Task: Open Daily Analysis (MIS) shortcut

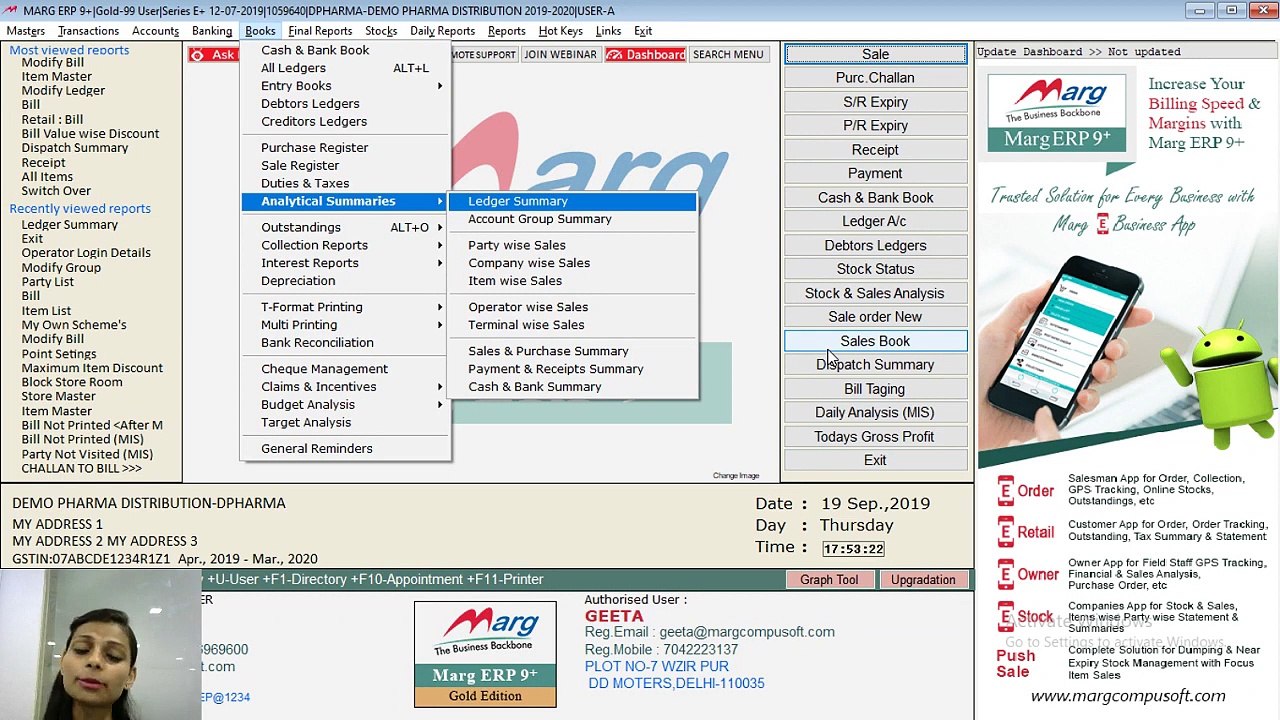Action: point(875,413)
